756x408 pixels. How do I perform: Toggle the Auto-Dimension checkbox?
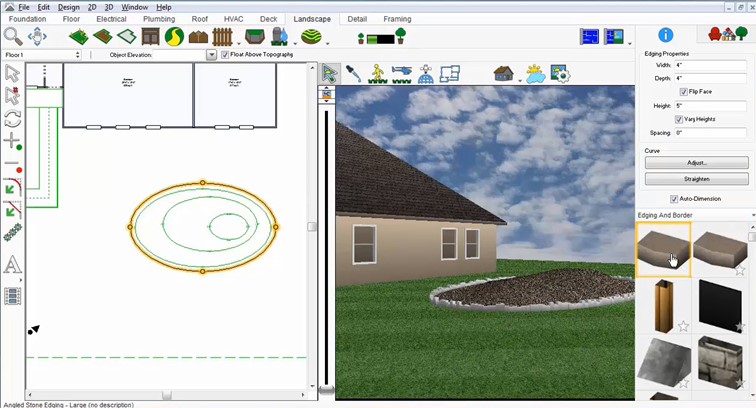675,199
